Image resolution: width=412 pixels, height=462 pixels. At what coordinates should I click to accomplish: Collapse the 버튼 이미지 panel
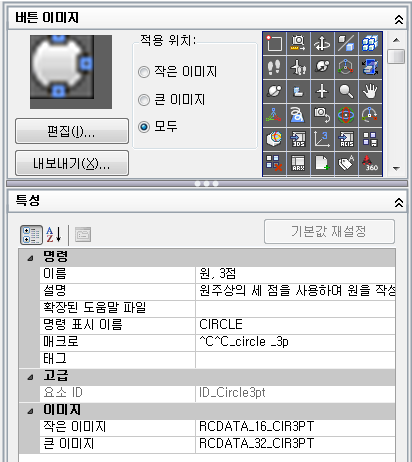coord(399,20)
